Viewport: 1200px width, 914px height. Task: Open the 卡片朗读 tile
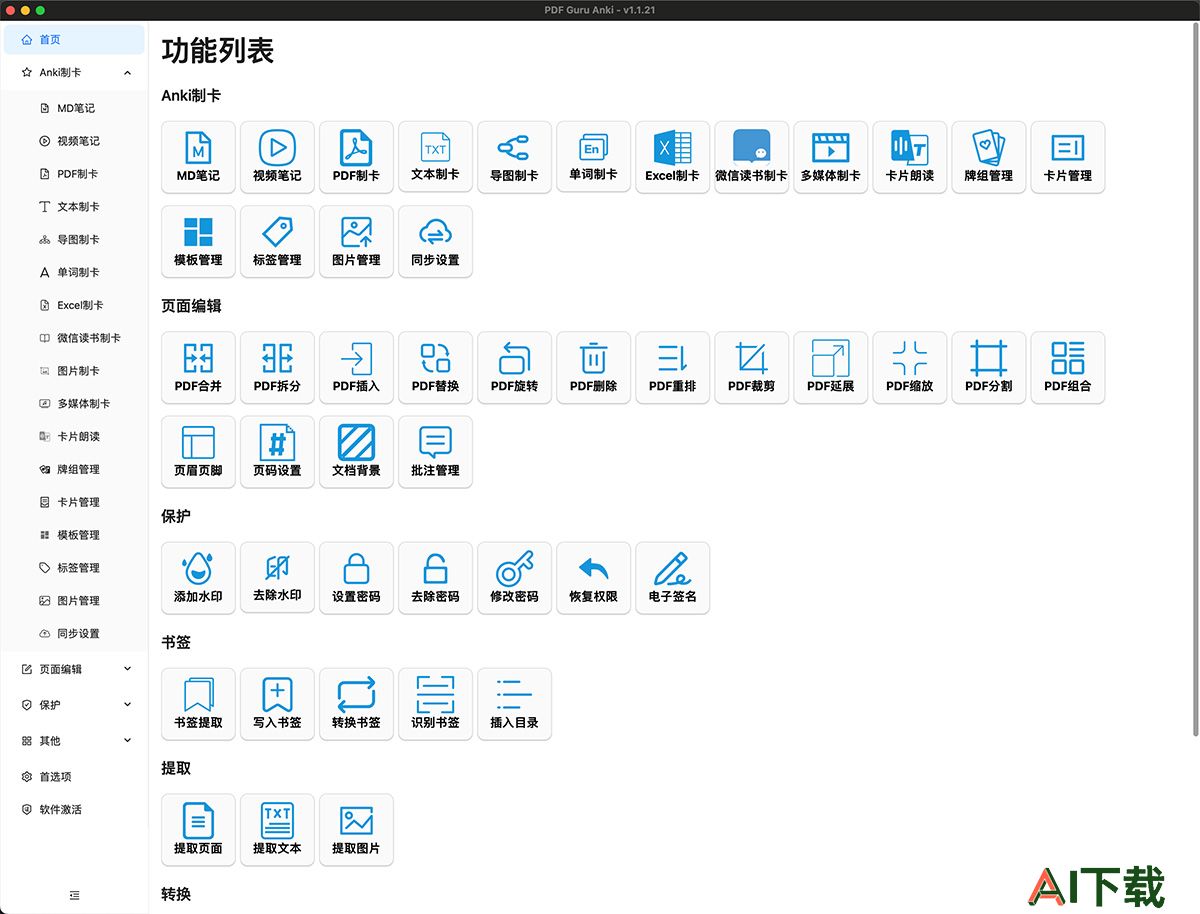pyautogui.click(x=909, y=157)
